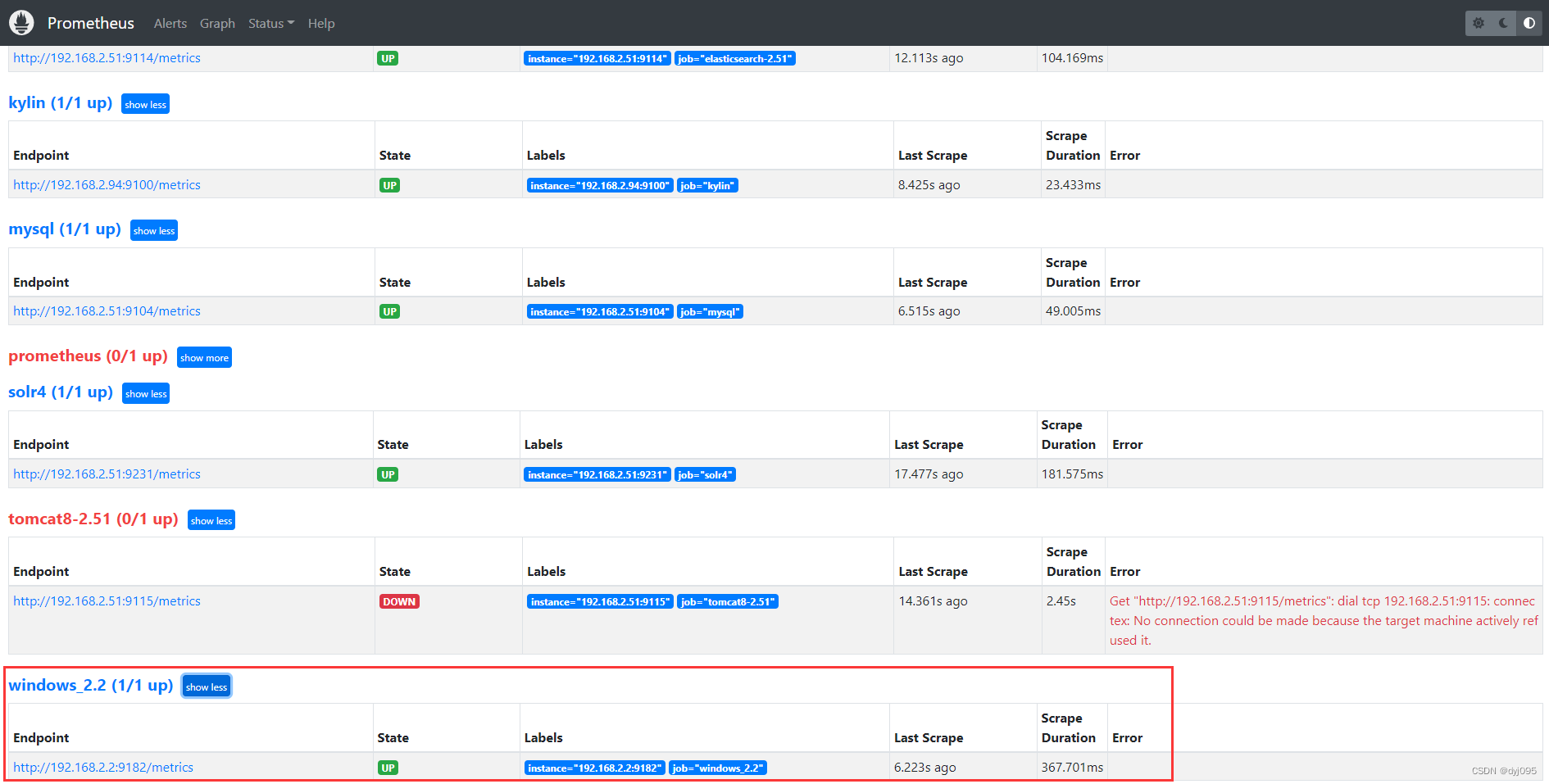This screenshot has width=1549, height=784.
Task: Click the prometheus (0/1 up) heading
Action: [x=88, y=356]
